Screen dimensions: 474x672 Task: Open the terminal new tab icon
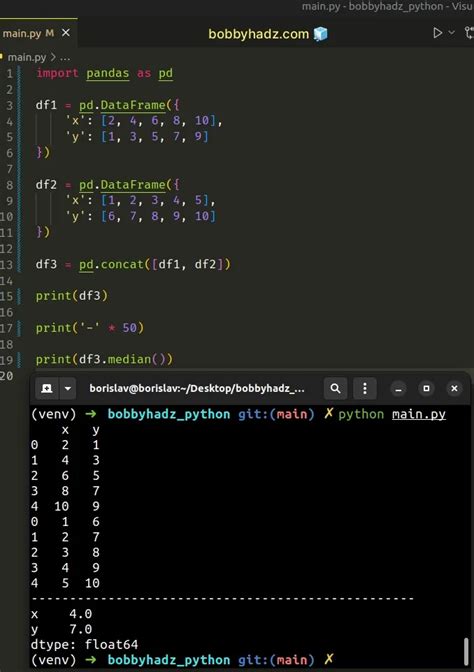click(46, 388)
